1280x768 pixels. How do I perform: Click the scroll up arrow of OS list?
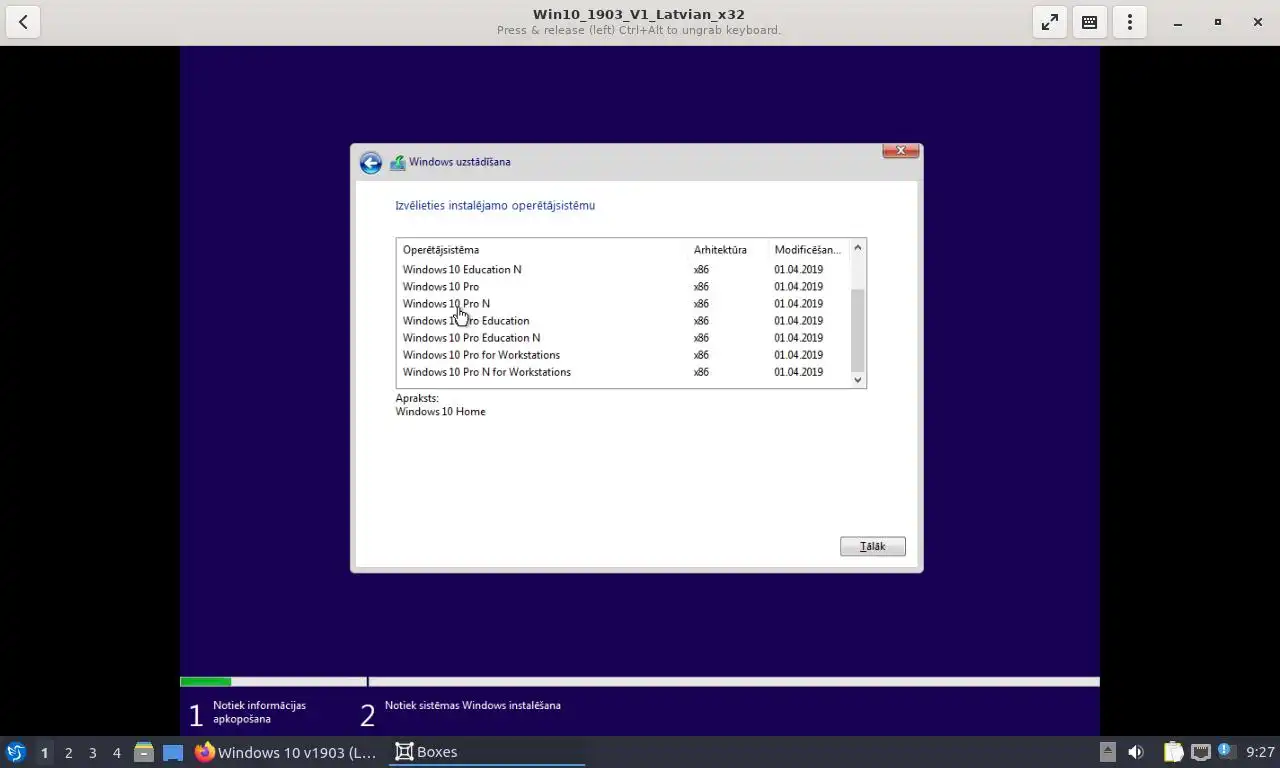tap(857, 247)
